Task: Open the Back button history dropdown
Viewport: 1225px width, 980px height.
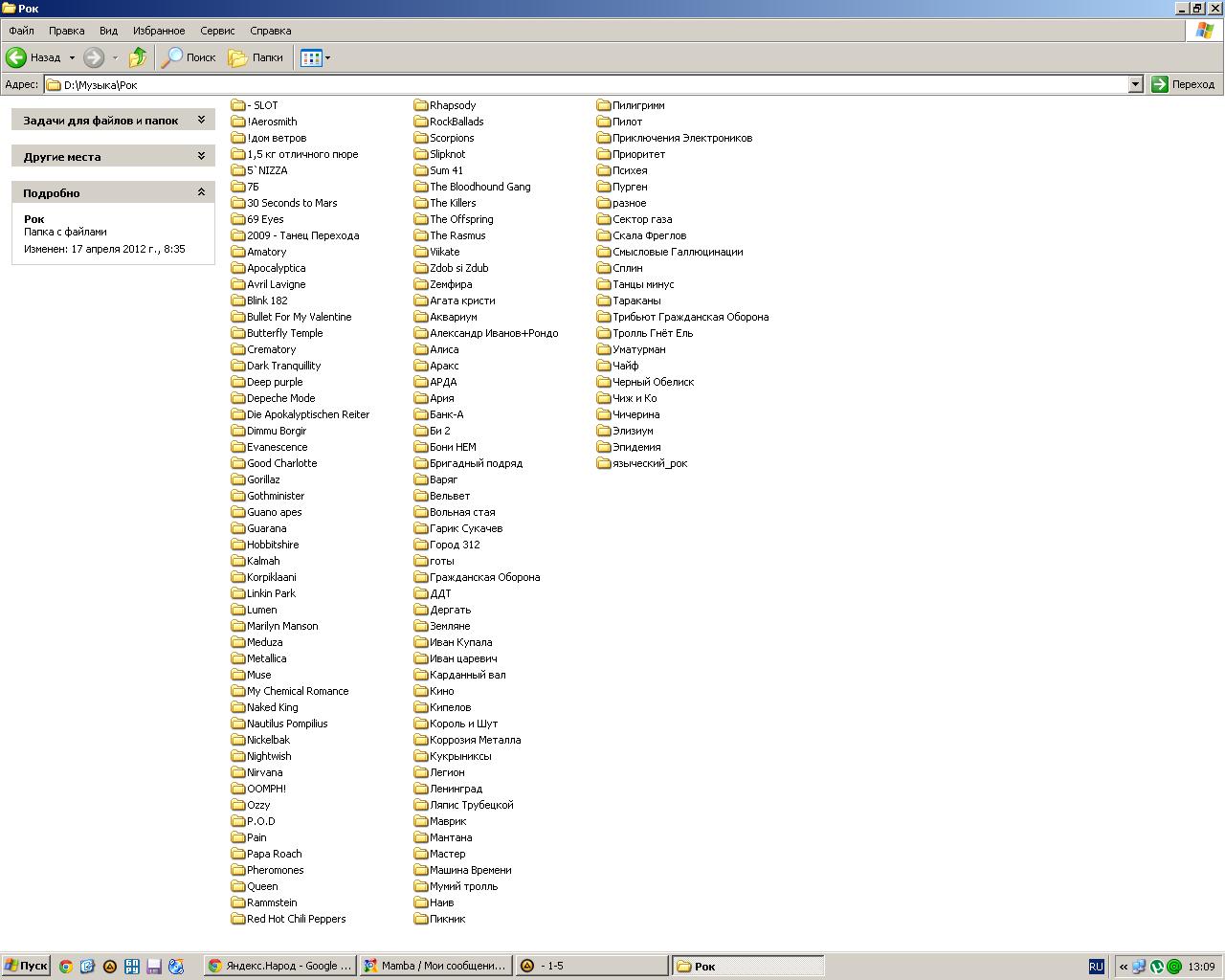Action: pos(72,57)
